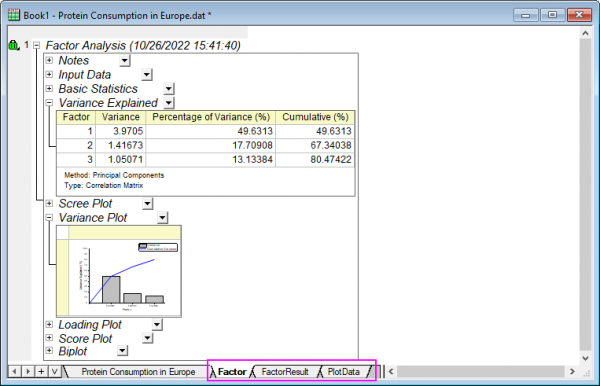This screenshot has height=386, width=600.
Task: Collapse the Variance Explained section
Action: [49, 103]
